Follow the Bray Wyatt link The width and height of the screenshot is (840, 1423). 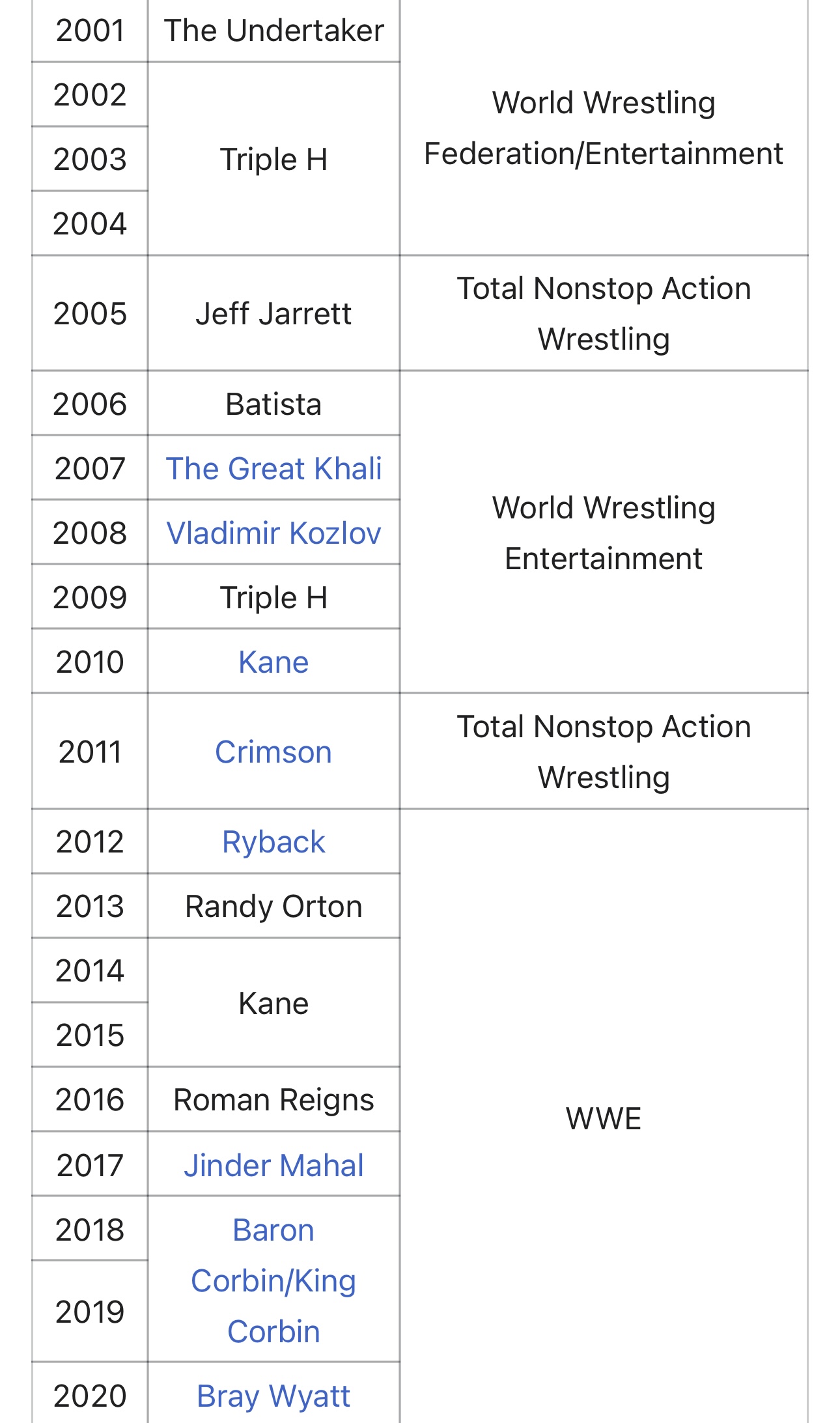point(273,1396)
